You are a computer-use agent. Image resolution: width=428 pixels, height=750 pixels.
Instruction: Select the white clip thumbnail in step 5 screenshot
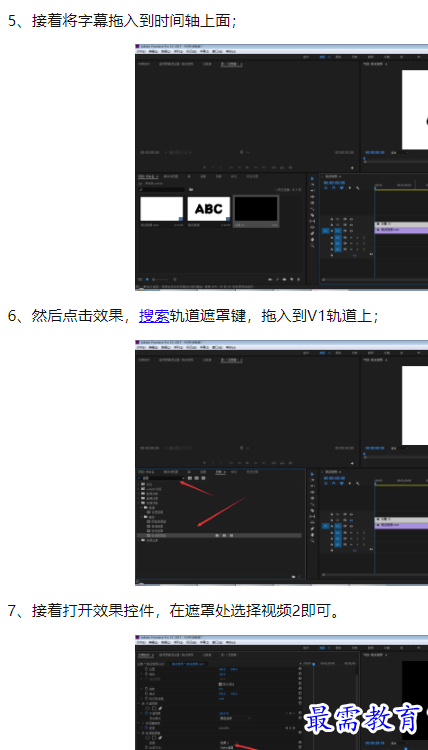coord(162,209)
